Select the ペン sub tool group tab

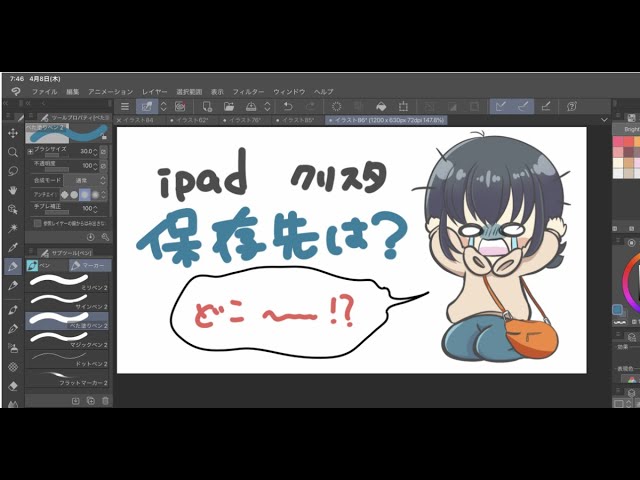[x=47, y=266]
